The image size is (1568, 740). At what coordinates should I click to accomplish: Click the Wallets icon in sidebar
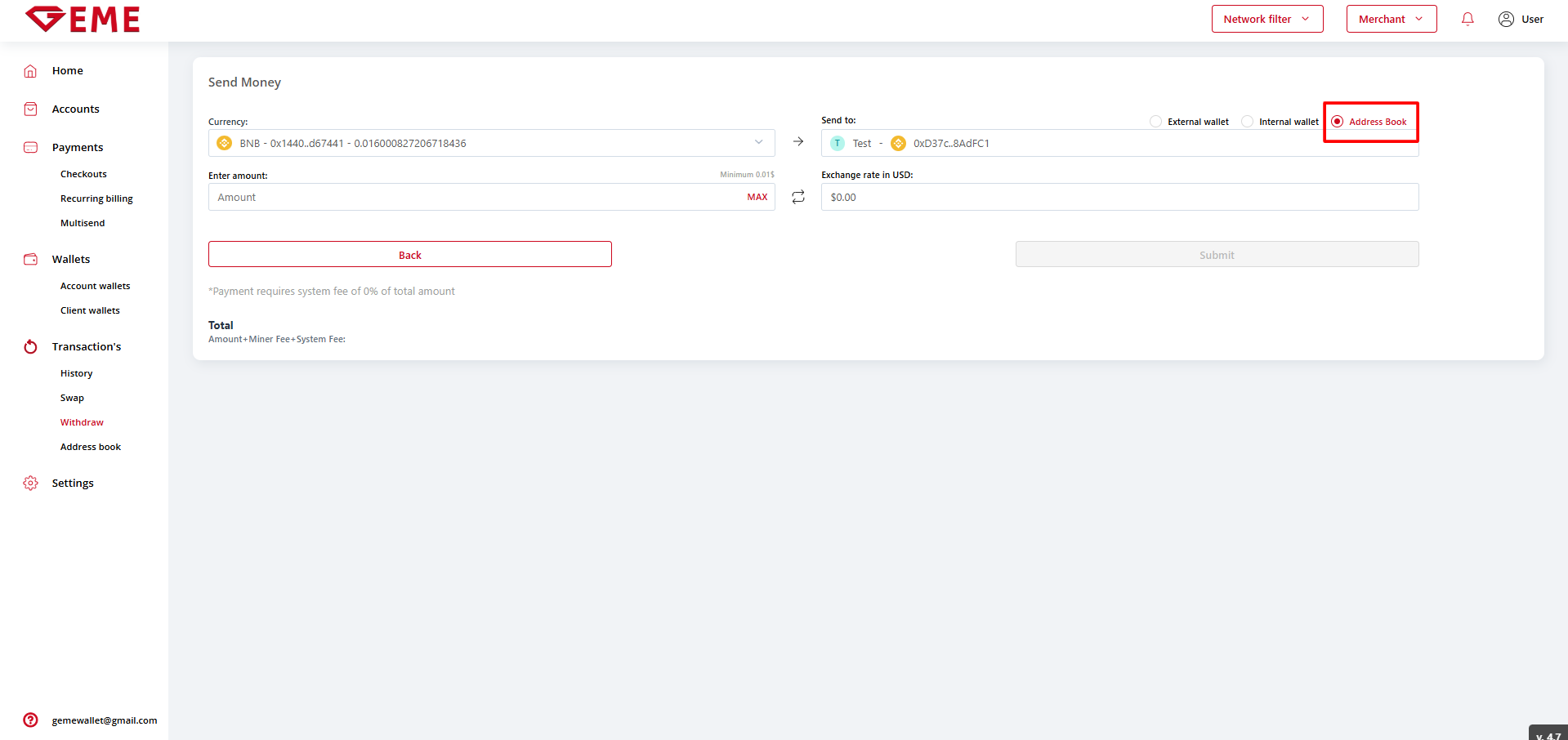coord(30,259)
